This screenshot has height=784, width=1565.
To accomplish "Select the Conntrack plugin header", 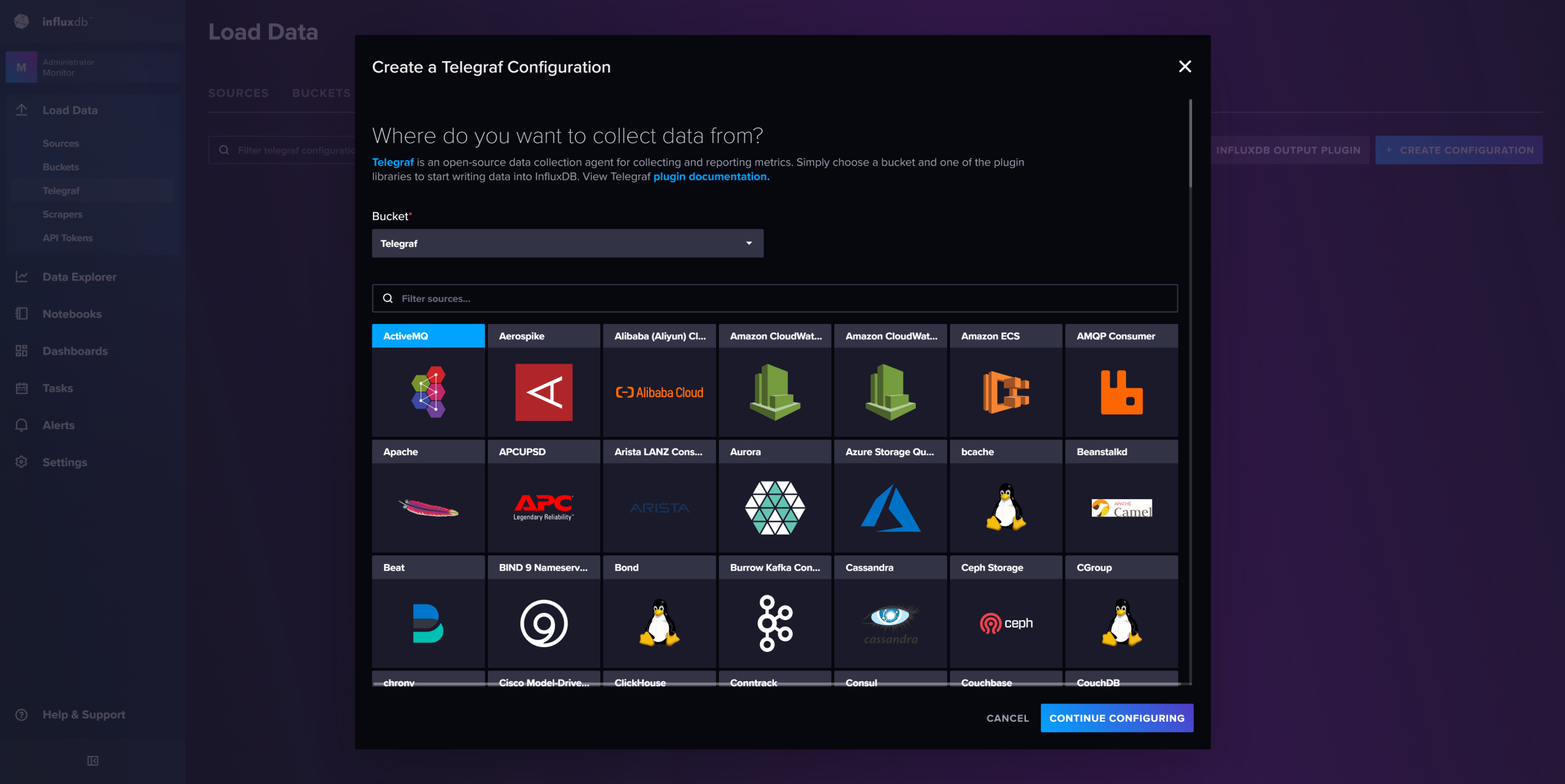I will point(775,680).
